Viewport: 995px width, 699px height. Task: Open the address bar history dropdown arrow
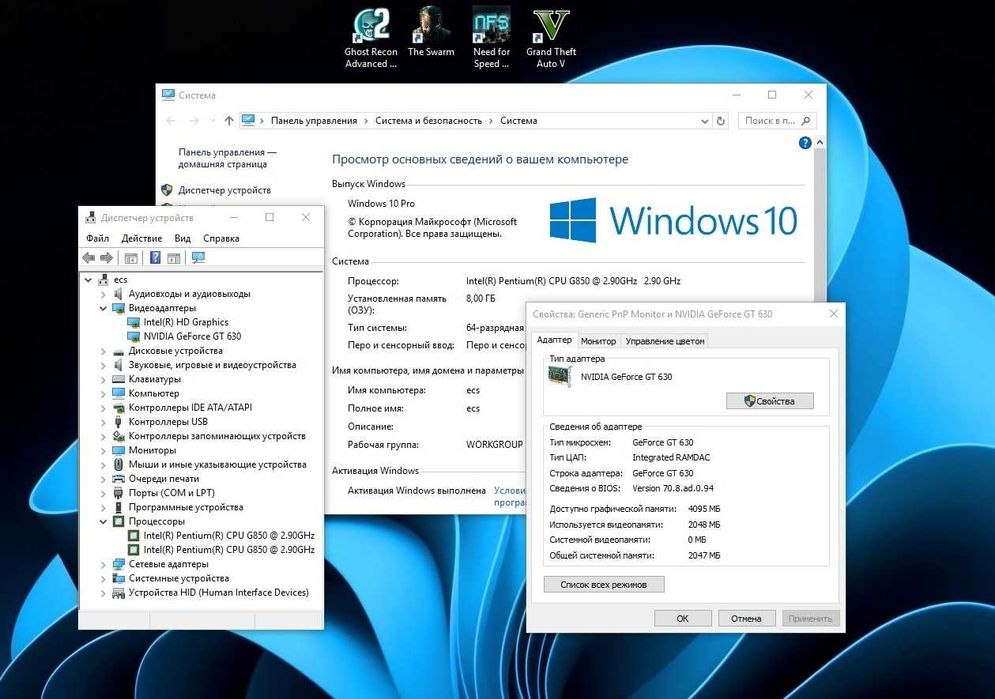tap(704, 121)
